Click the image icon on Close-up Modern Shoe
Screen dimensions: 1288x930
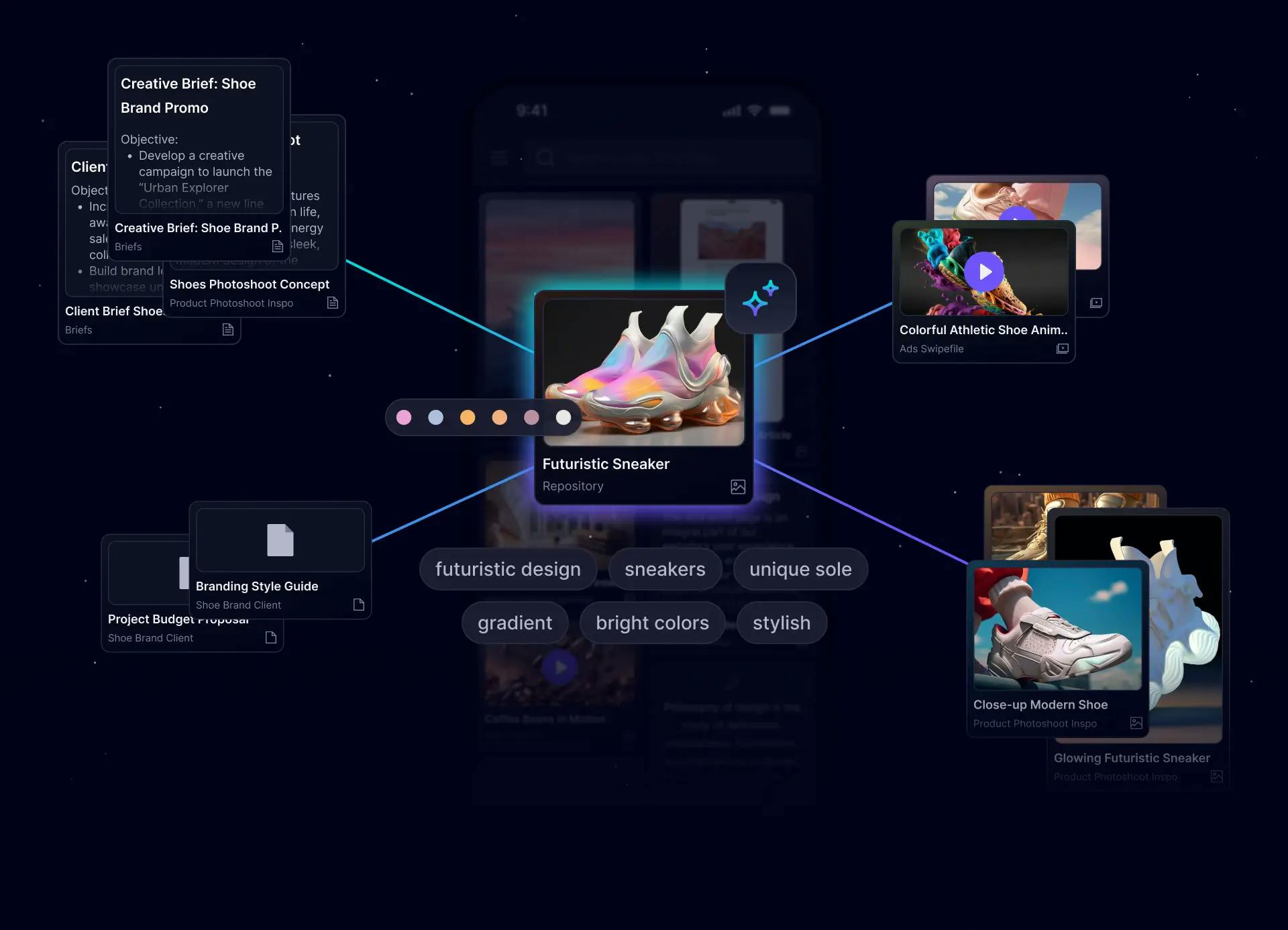click(1135, 722)
